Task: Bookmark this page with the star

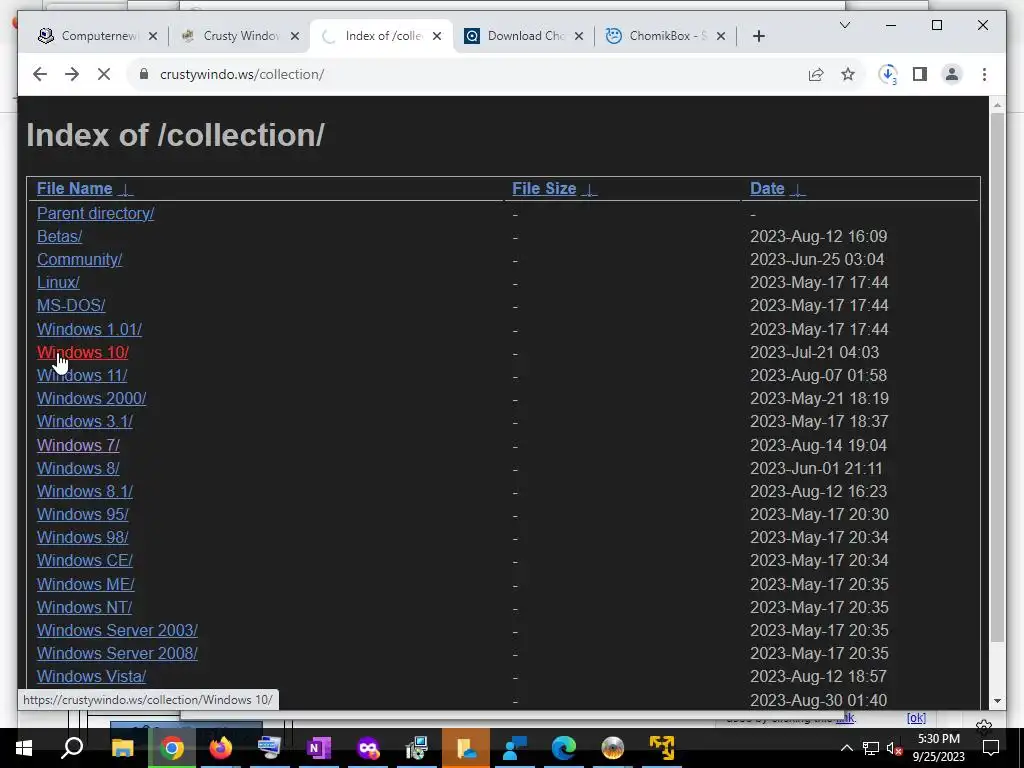Action: 848,74
